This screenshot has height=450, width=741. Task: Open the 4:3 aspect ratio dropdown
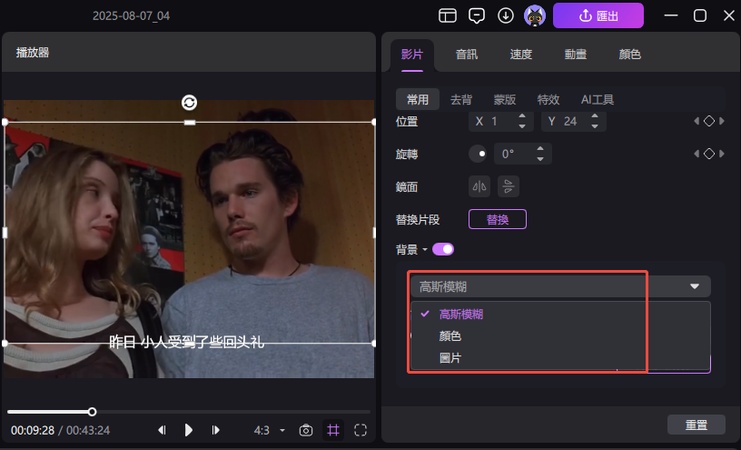pos(269,430)
